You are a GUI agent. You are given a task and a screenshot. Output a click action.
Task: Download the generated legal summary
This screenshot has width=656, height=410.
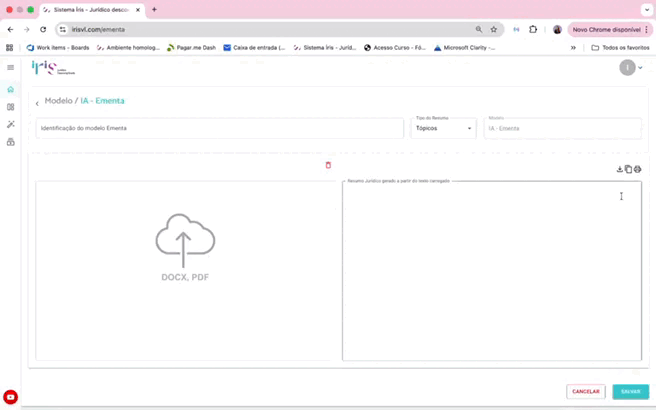(x=619, y=170)
